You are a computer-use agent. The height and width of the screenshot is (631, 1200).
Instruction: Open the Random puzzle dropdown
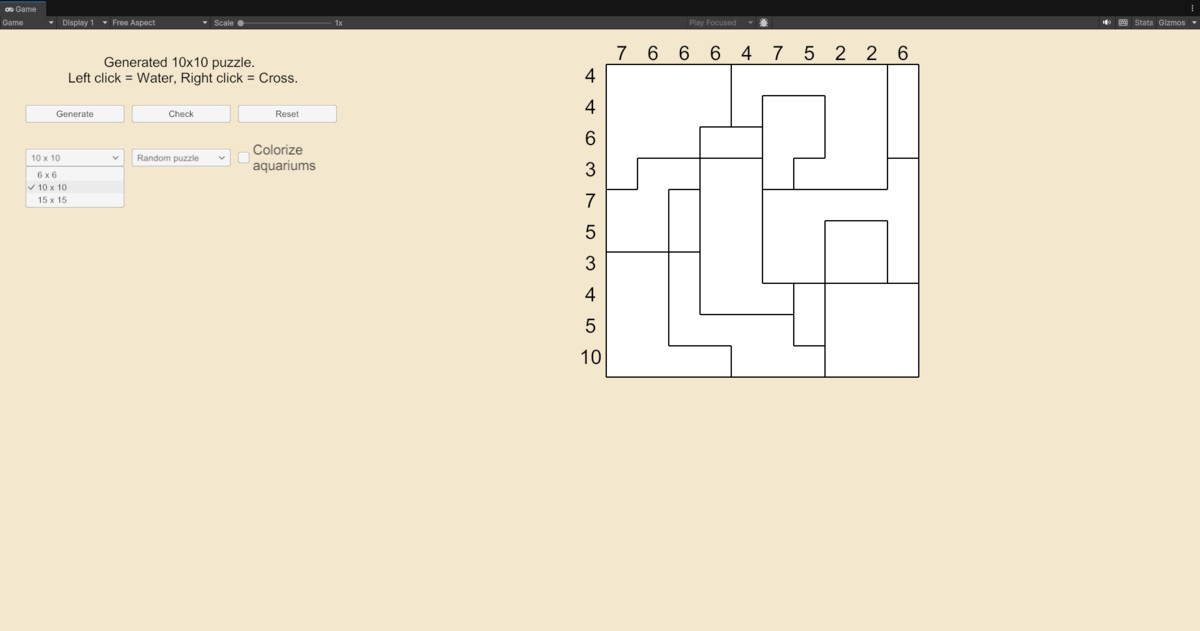point(181,158)
